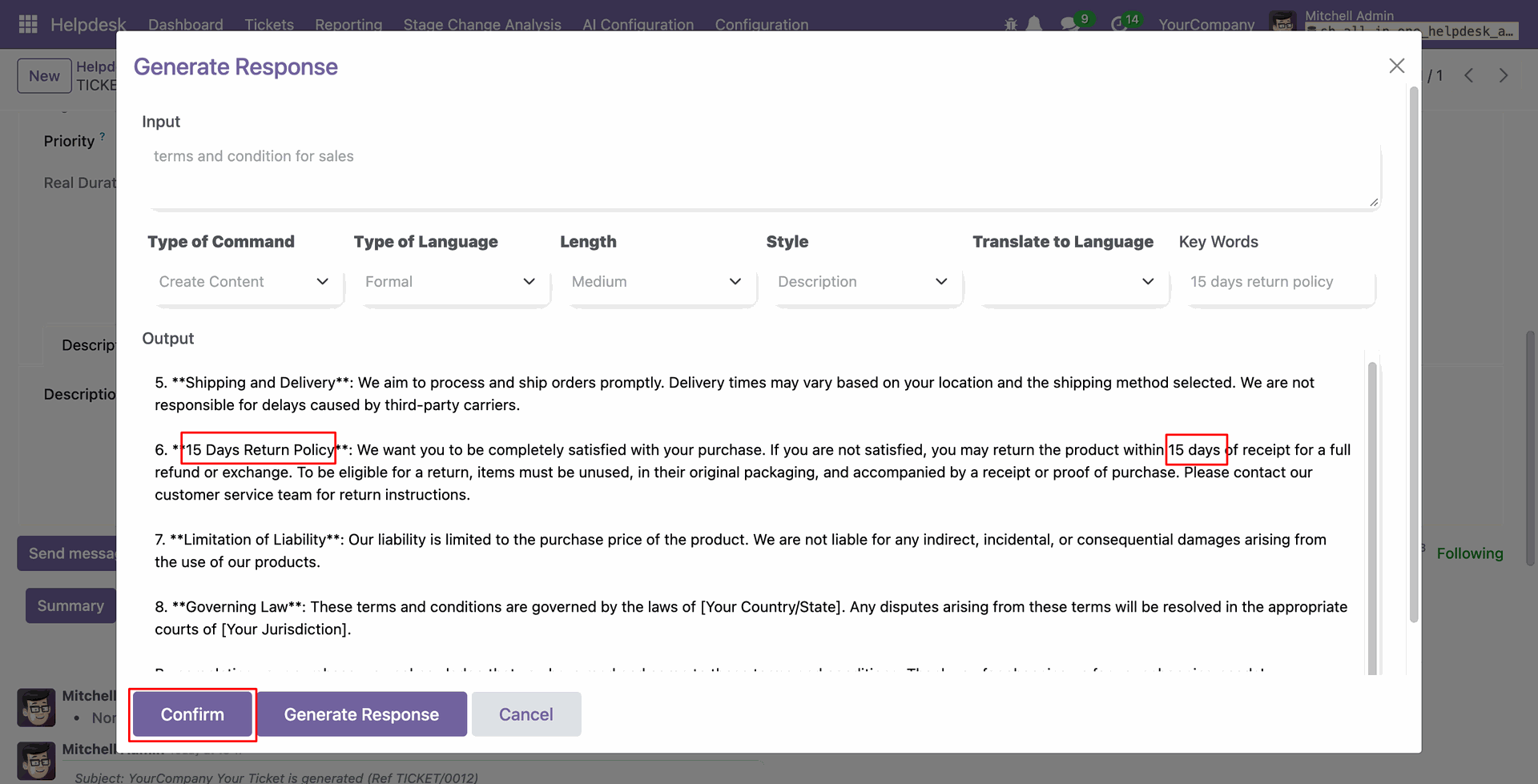Open the Reporting menu

pos(348,24)
